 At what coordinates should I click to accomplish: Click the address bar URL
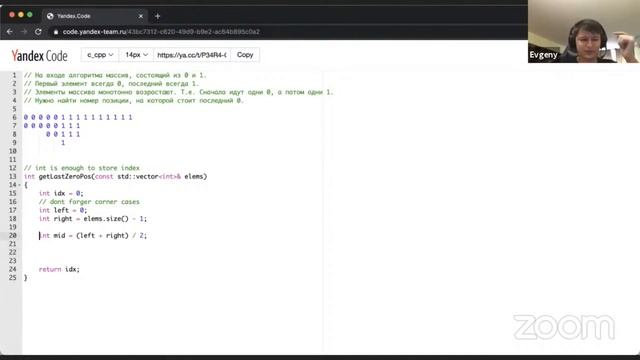click(x=161, y=32)
